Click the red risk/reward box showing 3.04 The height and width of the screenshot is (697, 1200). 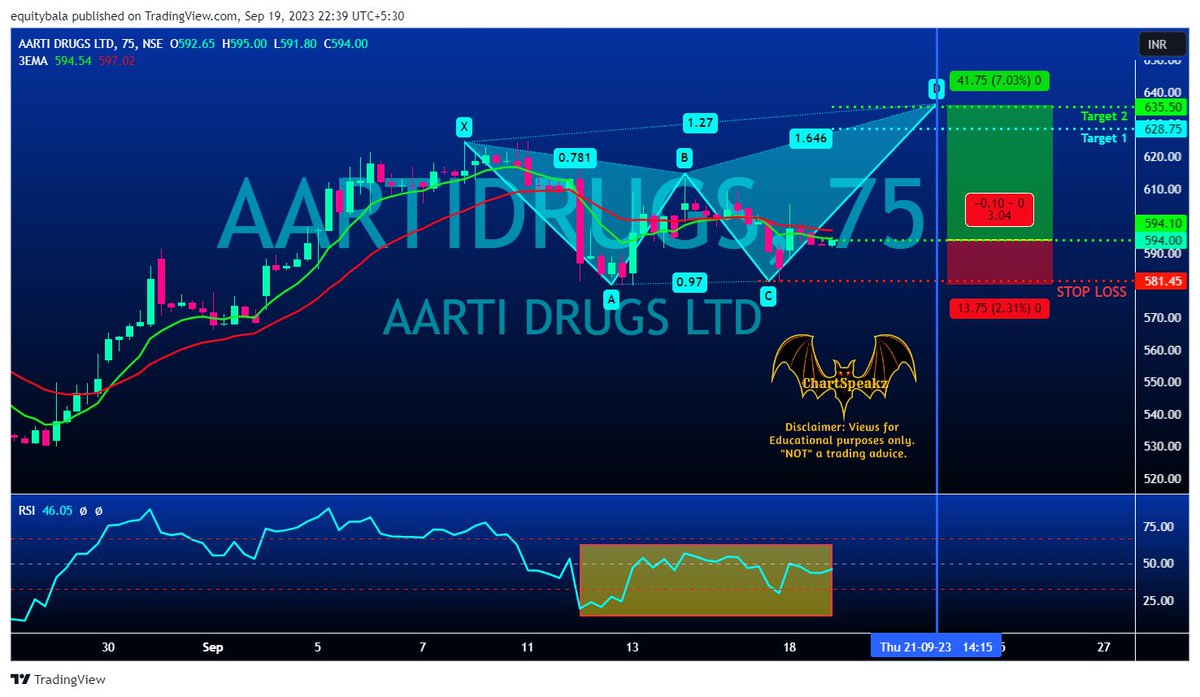[1000, 208]
